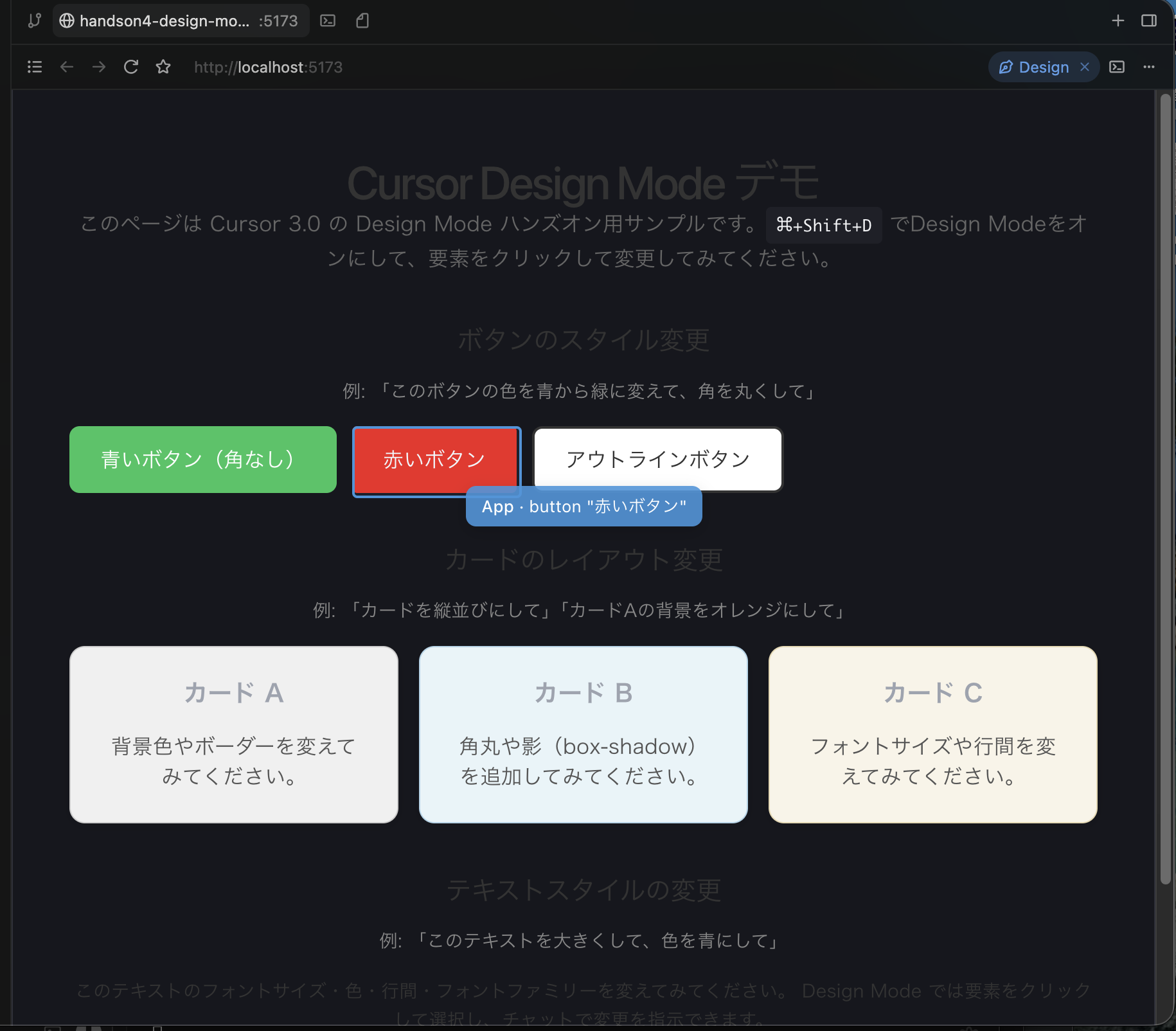The image size is (1176, 1031).
Task: Click the red 赤いボタン button
Action: pos(436,460)
